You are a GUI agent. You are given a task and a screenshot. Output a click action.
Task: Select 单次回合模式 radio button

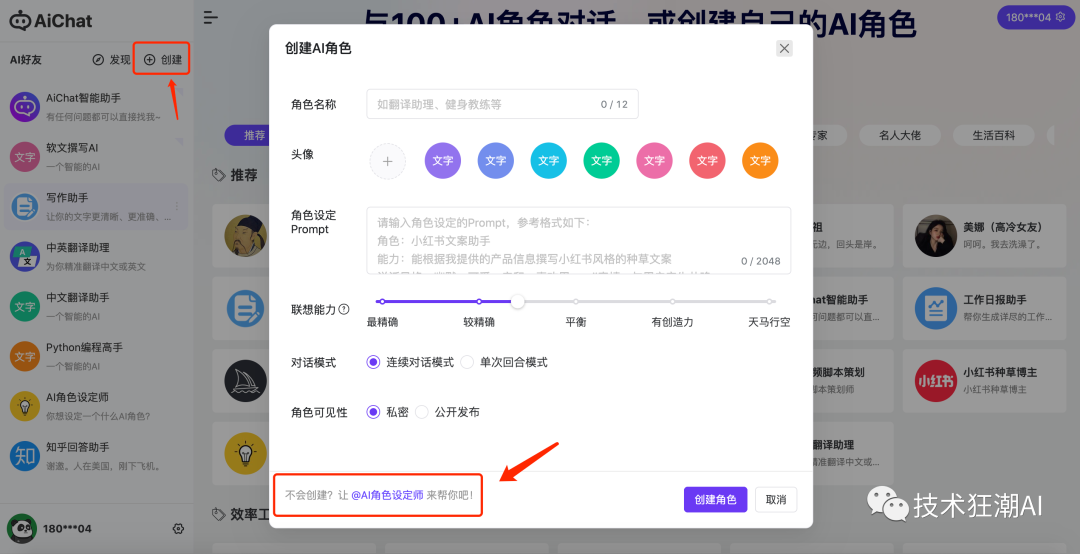467,362
